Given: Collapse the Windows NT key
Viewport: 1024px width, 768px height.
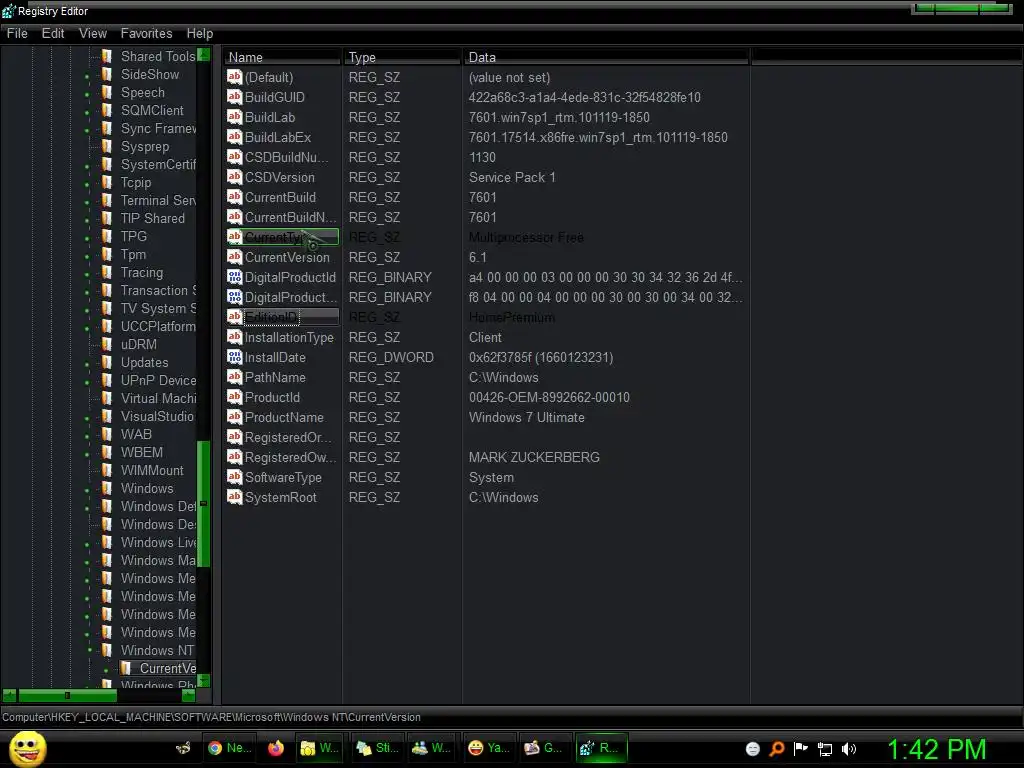Looking at the screenshot, I should (89, 649).
